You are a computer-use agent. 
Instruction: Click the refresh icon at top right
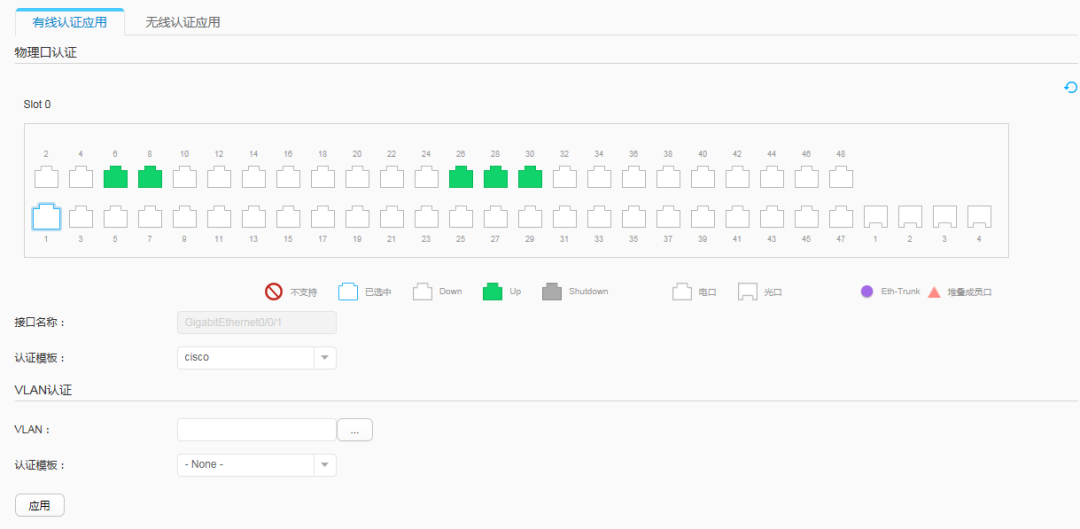pyautogui.click(x=1070, y=87)
